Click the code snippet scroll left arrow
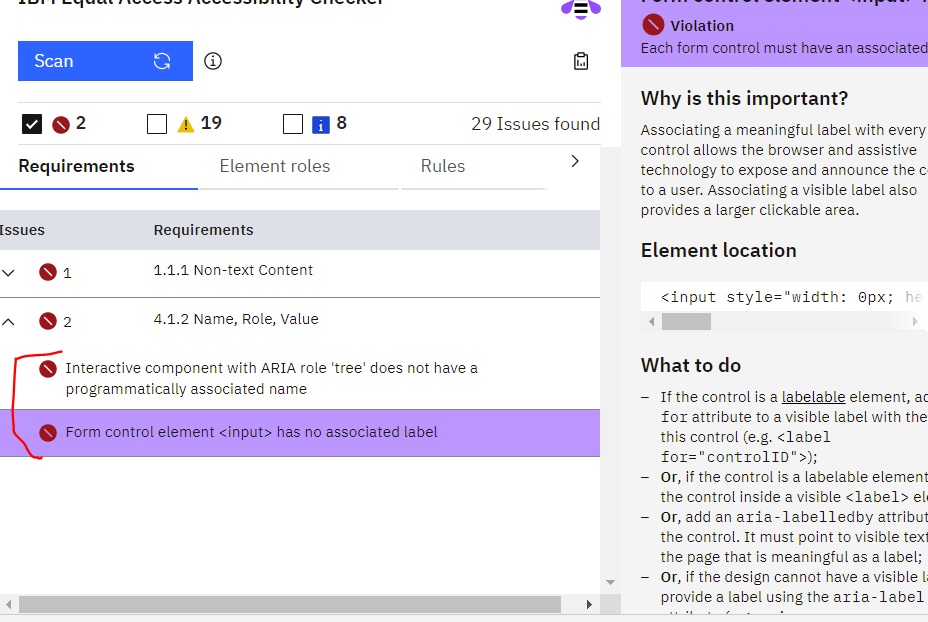This screenshot has height=622, width=928. coord(652,322)
